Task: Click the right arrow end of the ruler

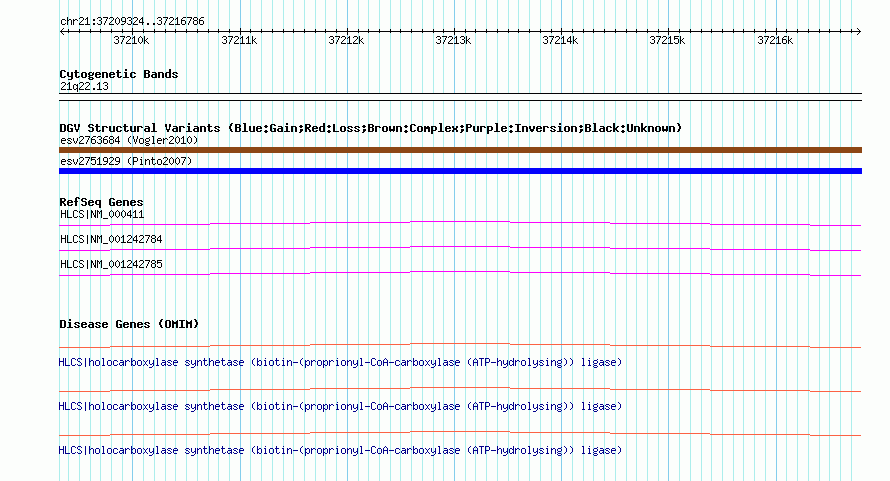Action: 858,31
